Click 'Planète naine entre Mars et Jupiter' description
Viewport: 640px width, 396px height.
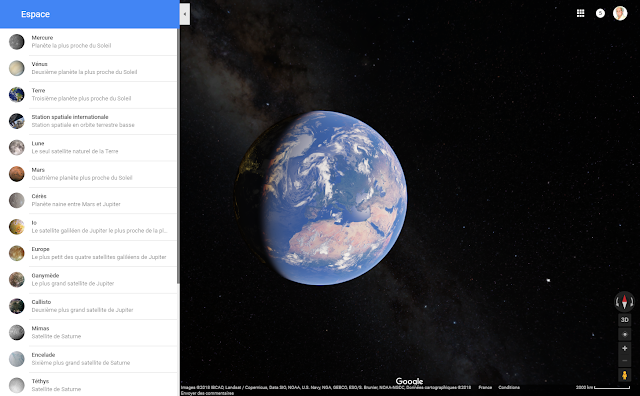[x=76, y=204]
